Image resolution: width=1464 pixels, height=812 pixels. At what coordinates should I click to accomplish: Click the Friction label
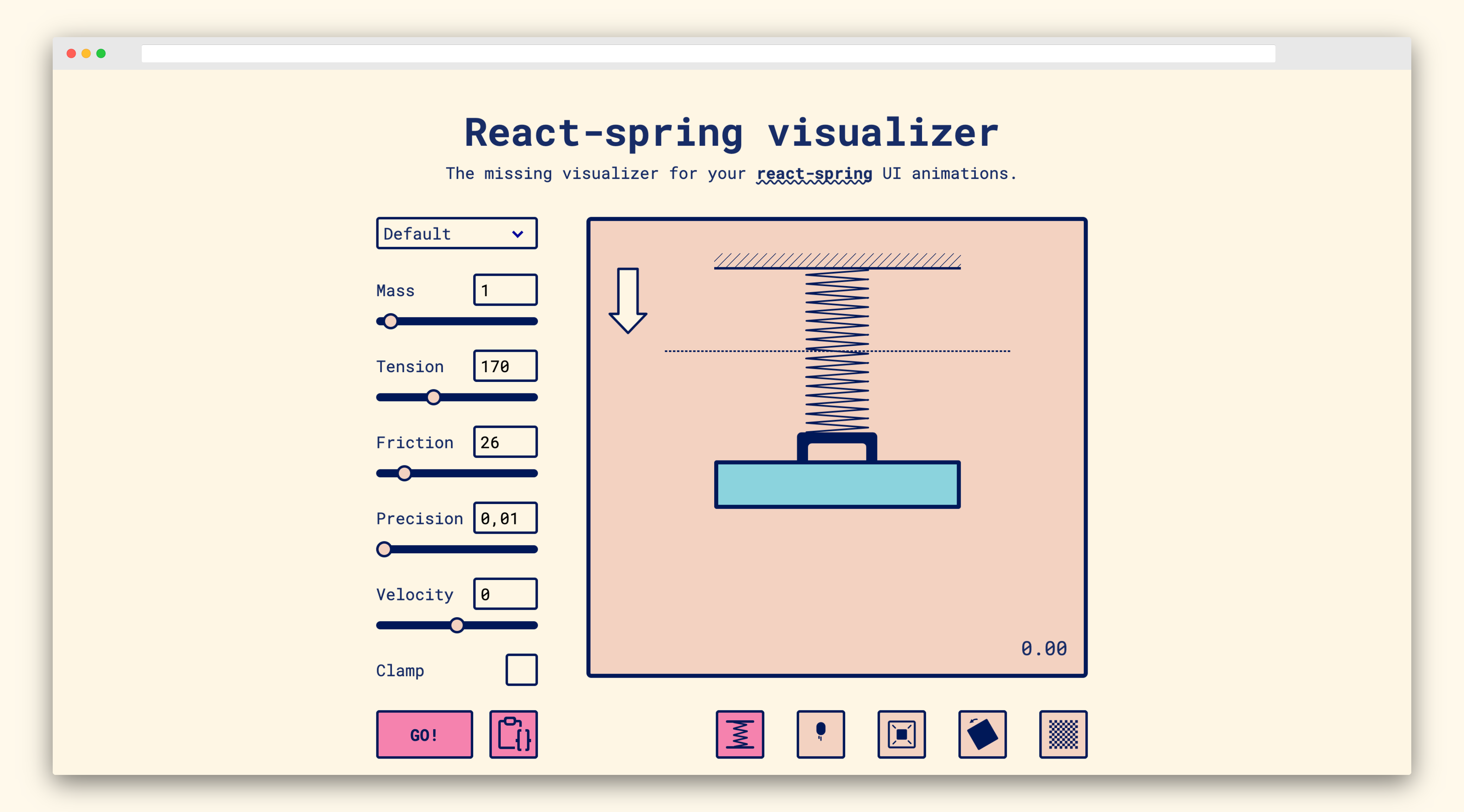415,443
